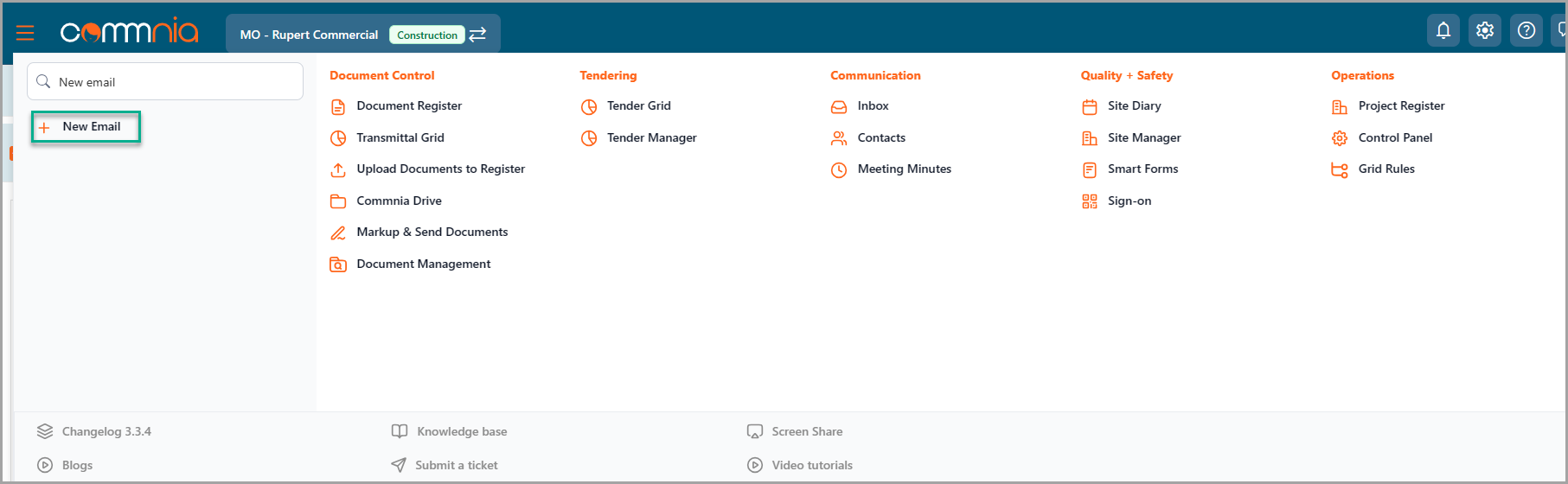1568x484 pixels.
Task: Open Document Register
Action: click(x=408, y=106)
